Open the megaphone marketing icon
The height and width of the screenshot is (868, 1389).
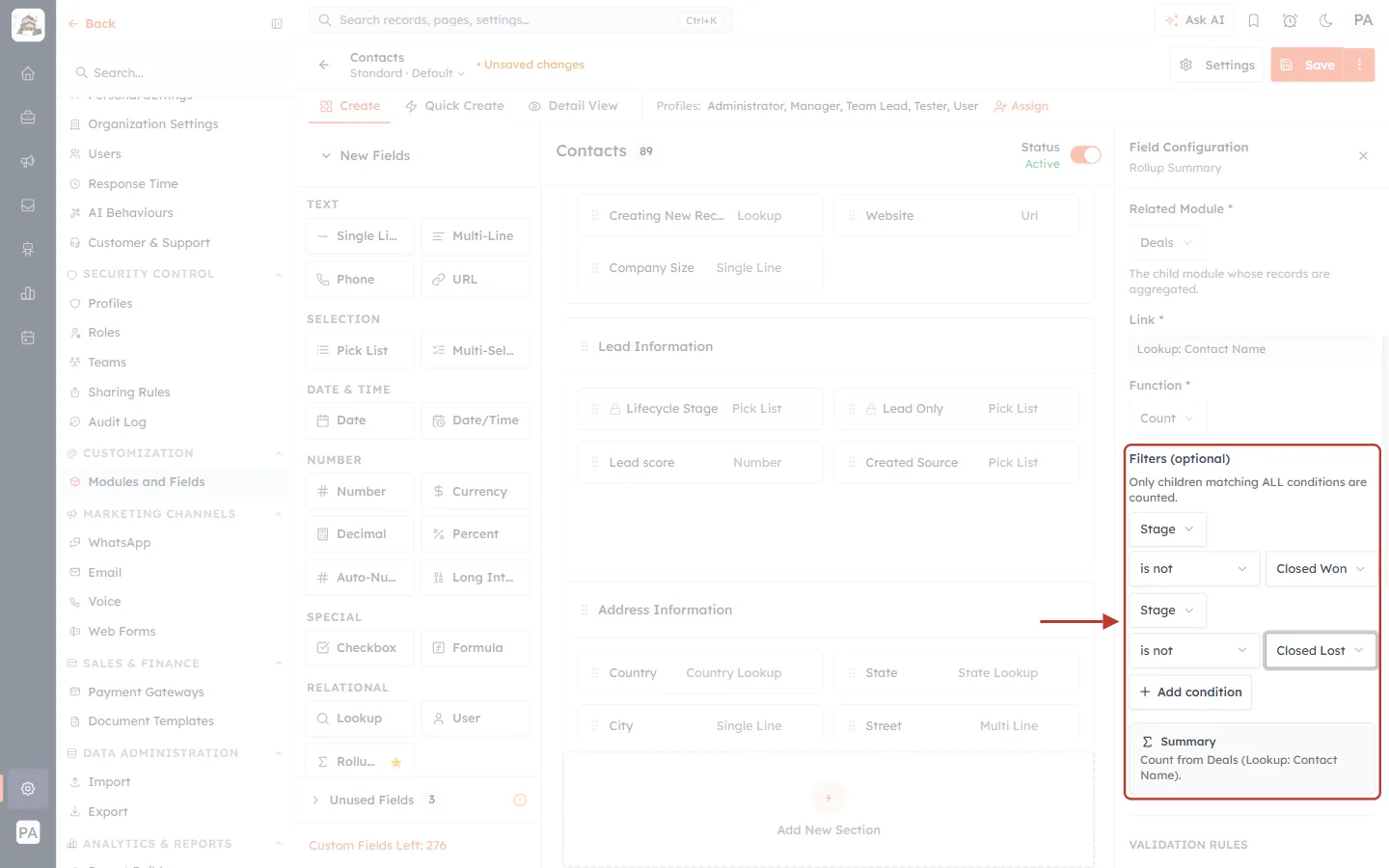[x=28, y=161]
